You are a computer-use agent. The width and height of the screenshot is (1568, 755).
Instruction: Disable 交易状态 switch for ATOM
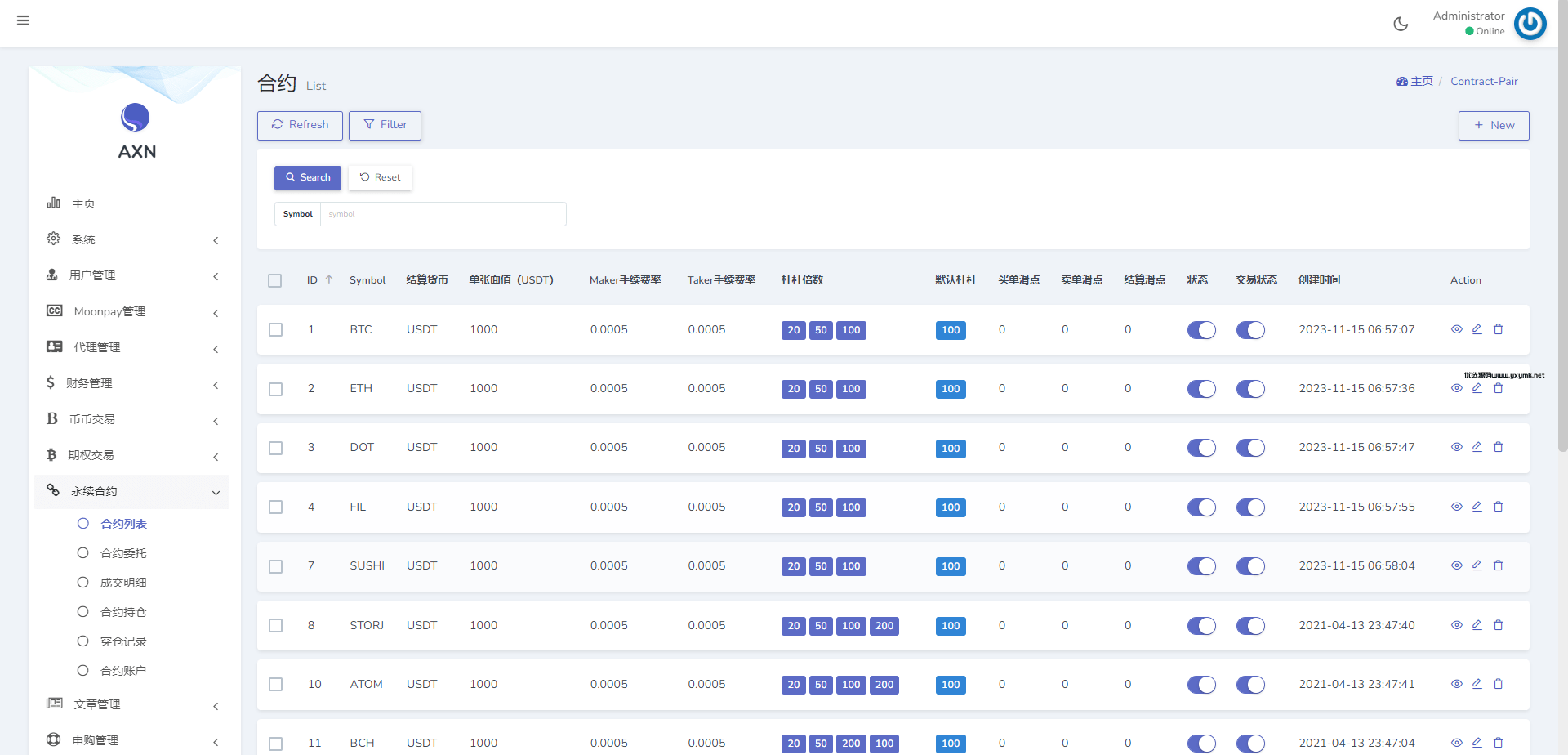click(1249, 685)
